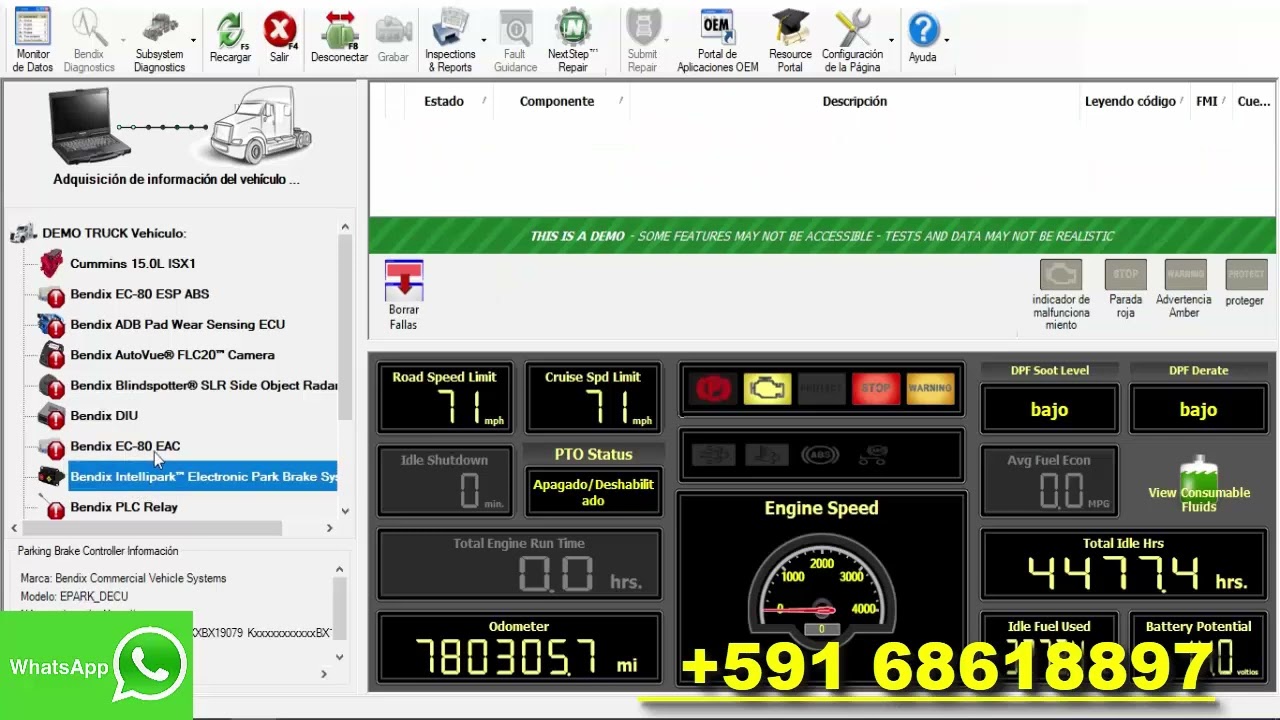The width and height of the screenshot is (1280, 720).
Task: Sort by the Componente column
Action: [x=557, y=101]
